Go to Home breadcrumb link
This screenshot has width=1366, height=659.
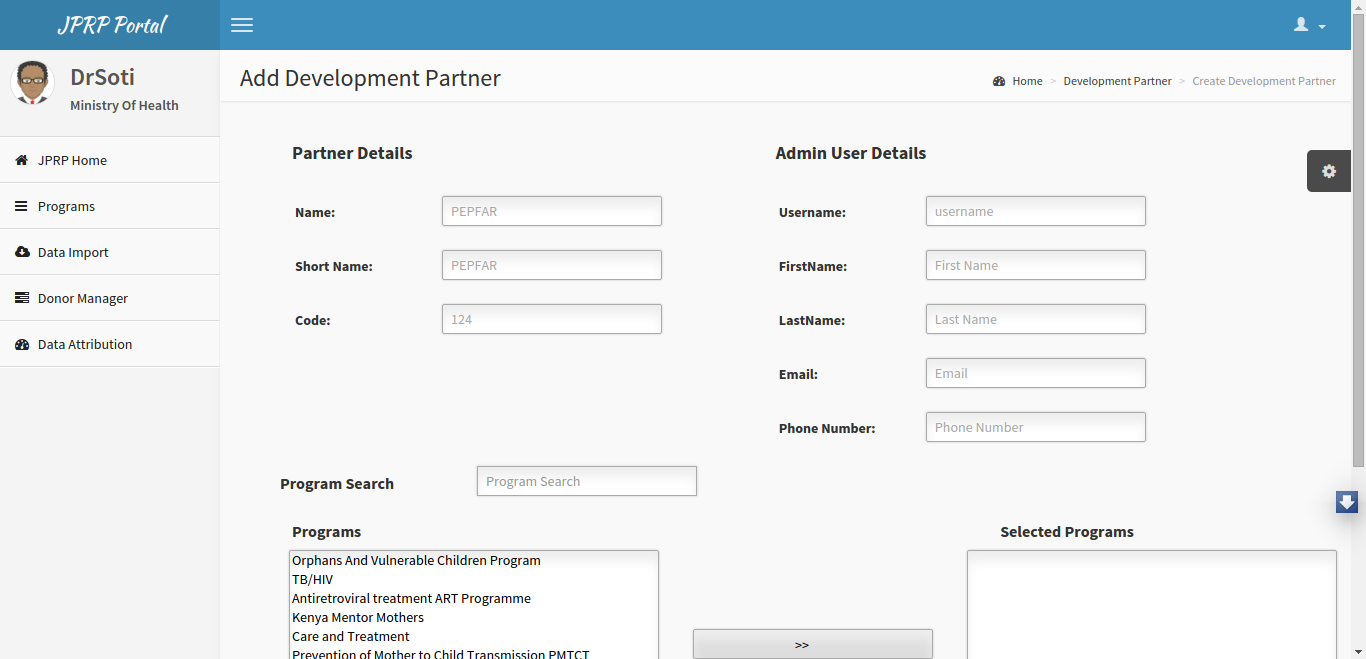tap(1027, 81)
